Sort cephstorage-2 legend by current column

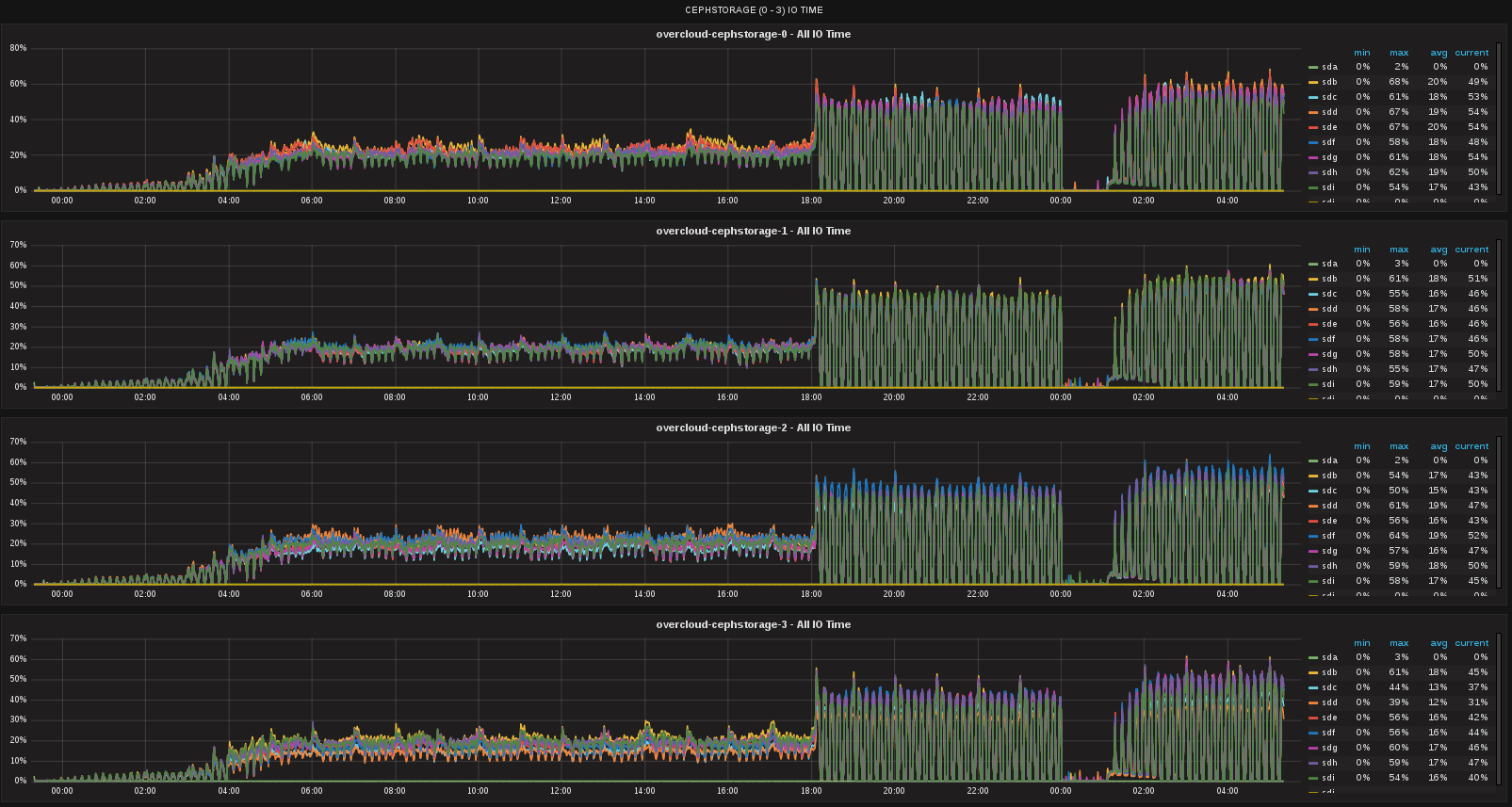tap(1471, 446)
